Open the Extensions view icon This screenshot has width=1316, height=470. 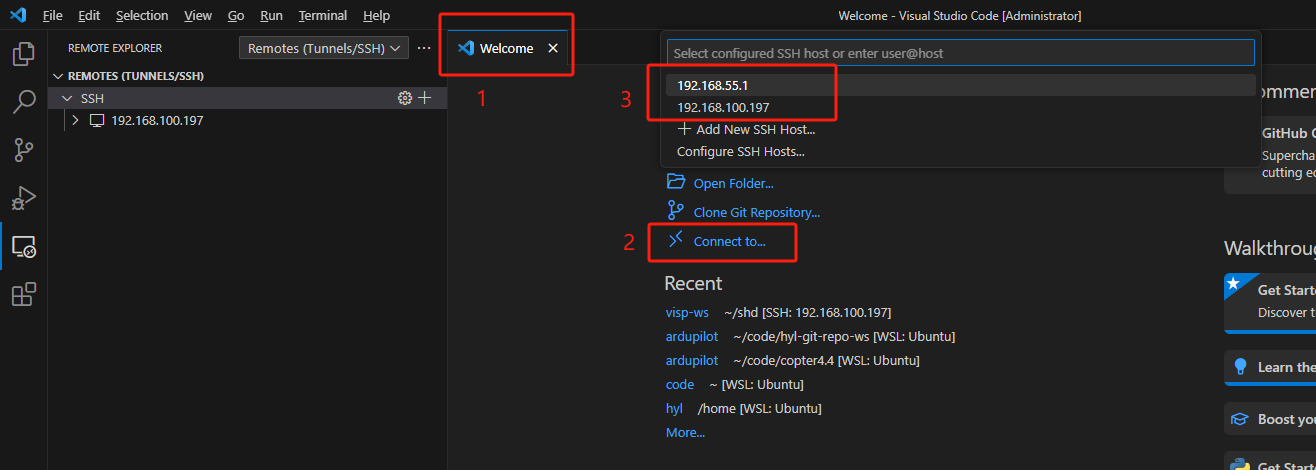23,294
